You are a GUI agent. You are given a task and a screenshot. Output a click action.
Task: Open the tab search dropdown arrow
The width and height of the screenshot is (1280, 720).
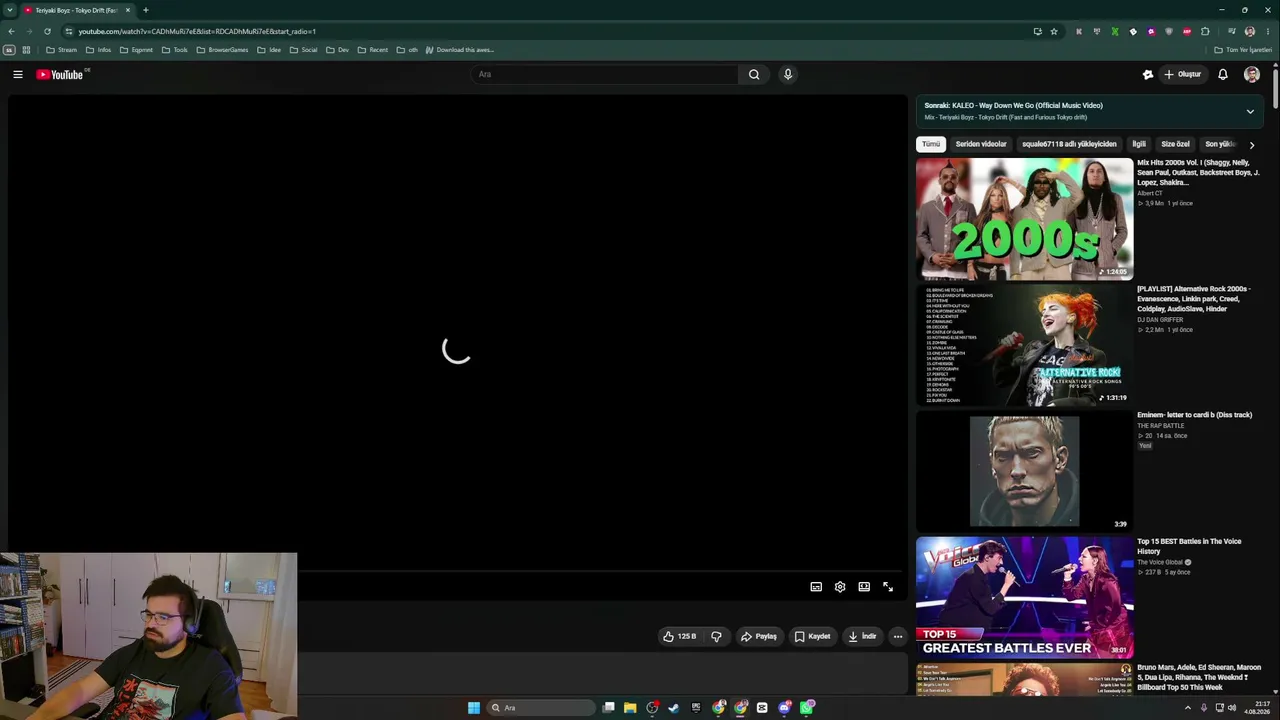click(10, 10)
